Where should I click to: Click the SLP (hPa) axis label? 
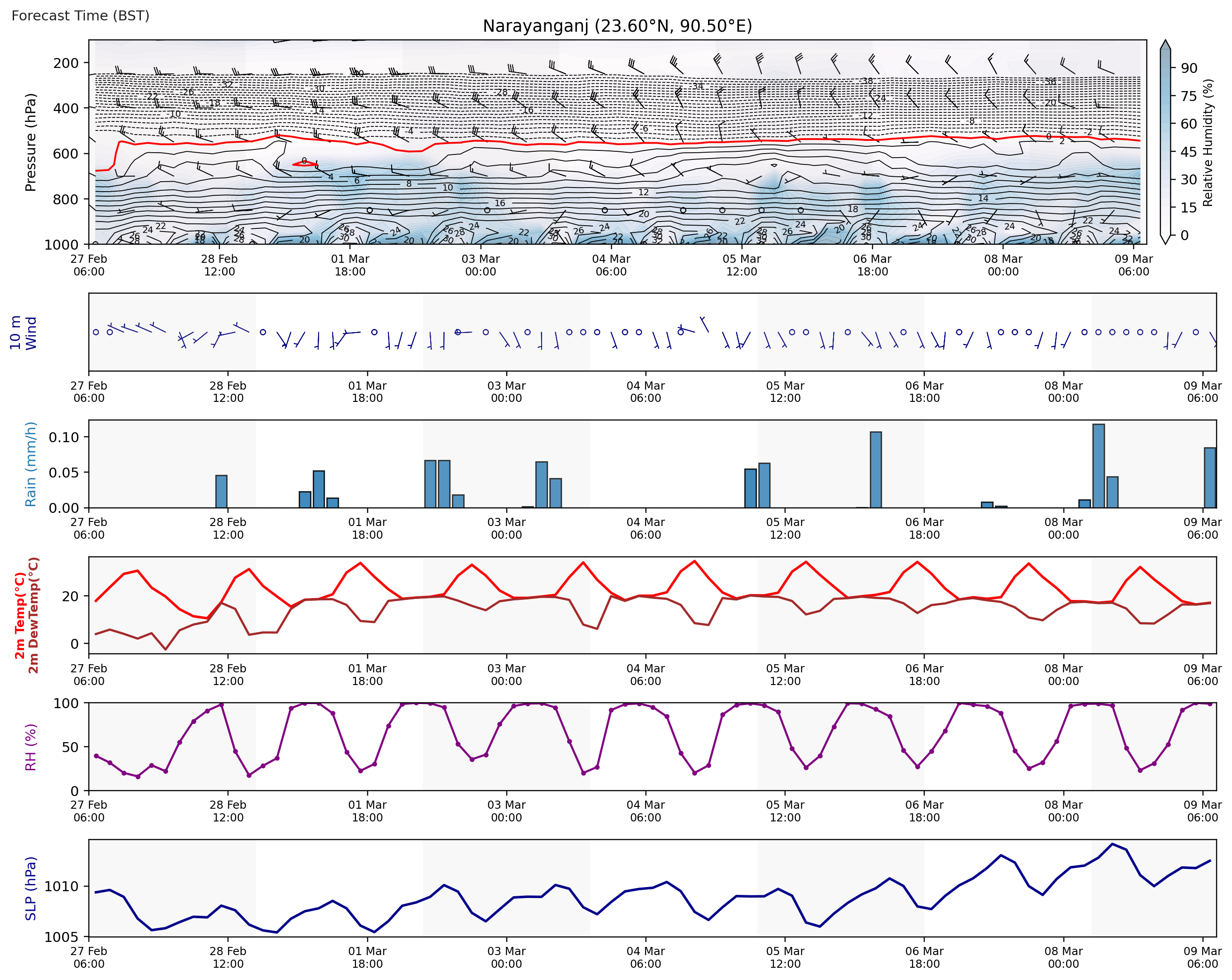pyautogui.click(x=31, y=888)
